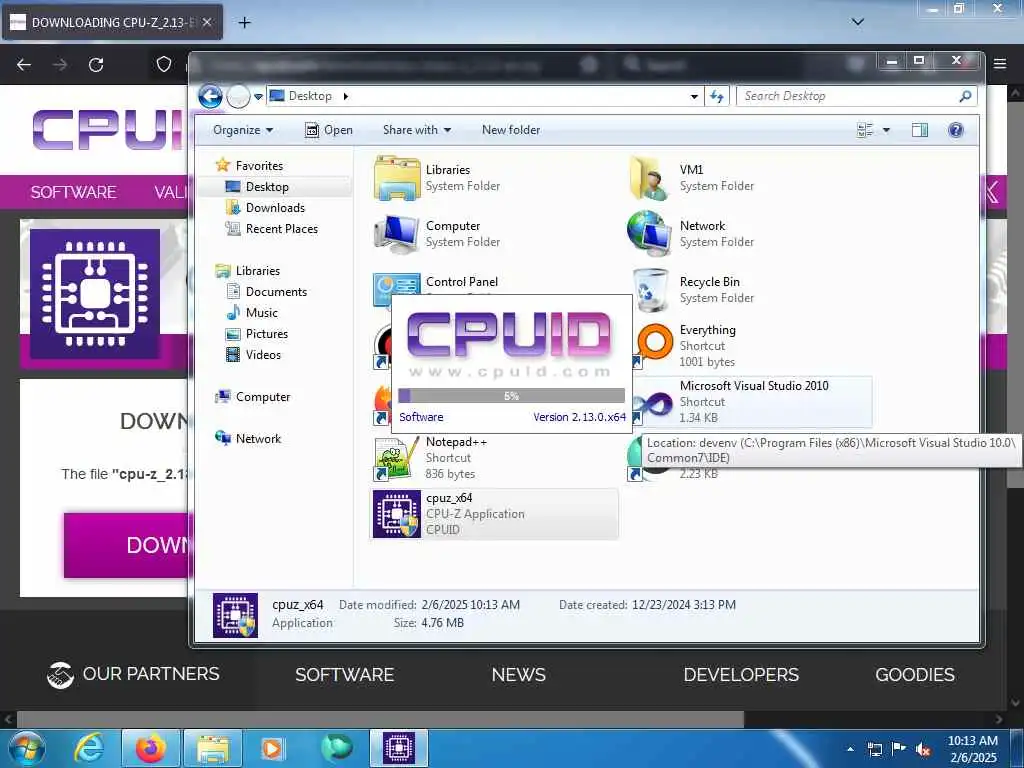
Task: Select the cpuz_x64 application icon
Action: tap(396, 514)
